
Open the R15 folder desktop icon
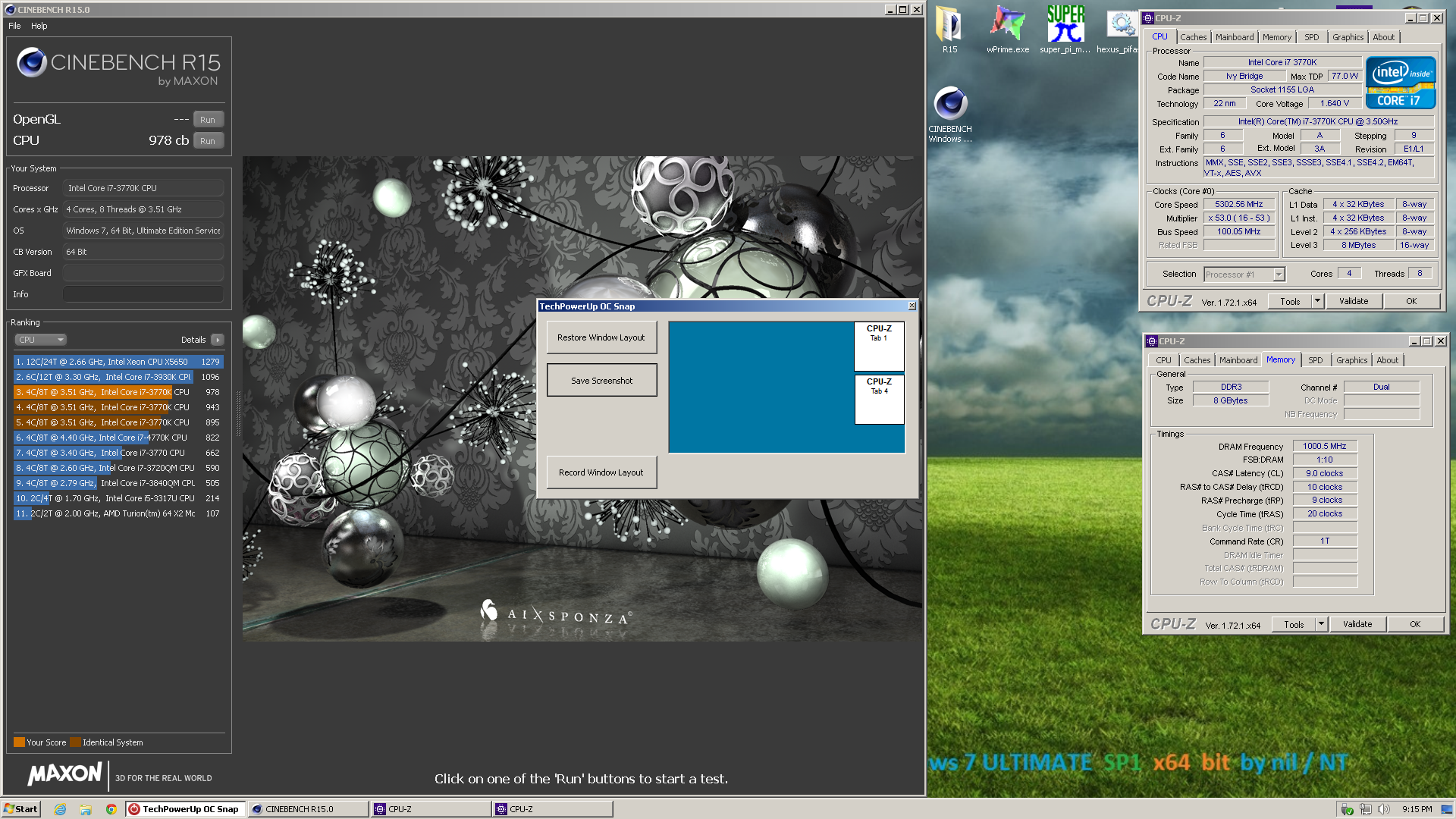(949, 29)
